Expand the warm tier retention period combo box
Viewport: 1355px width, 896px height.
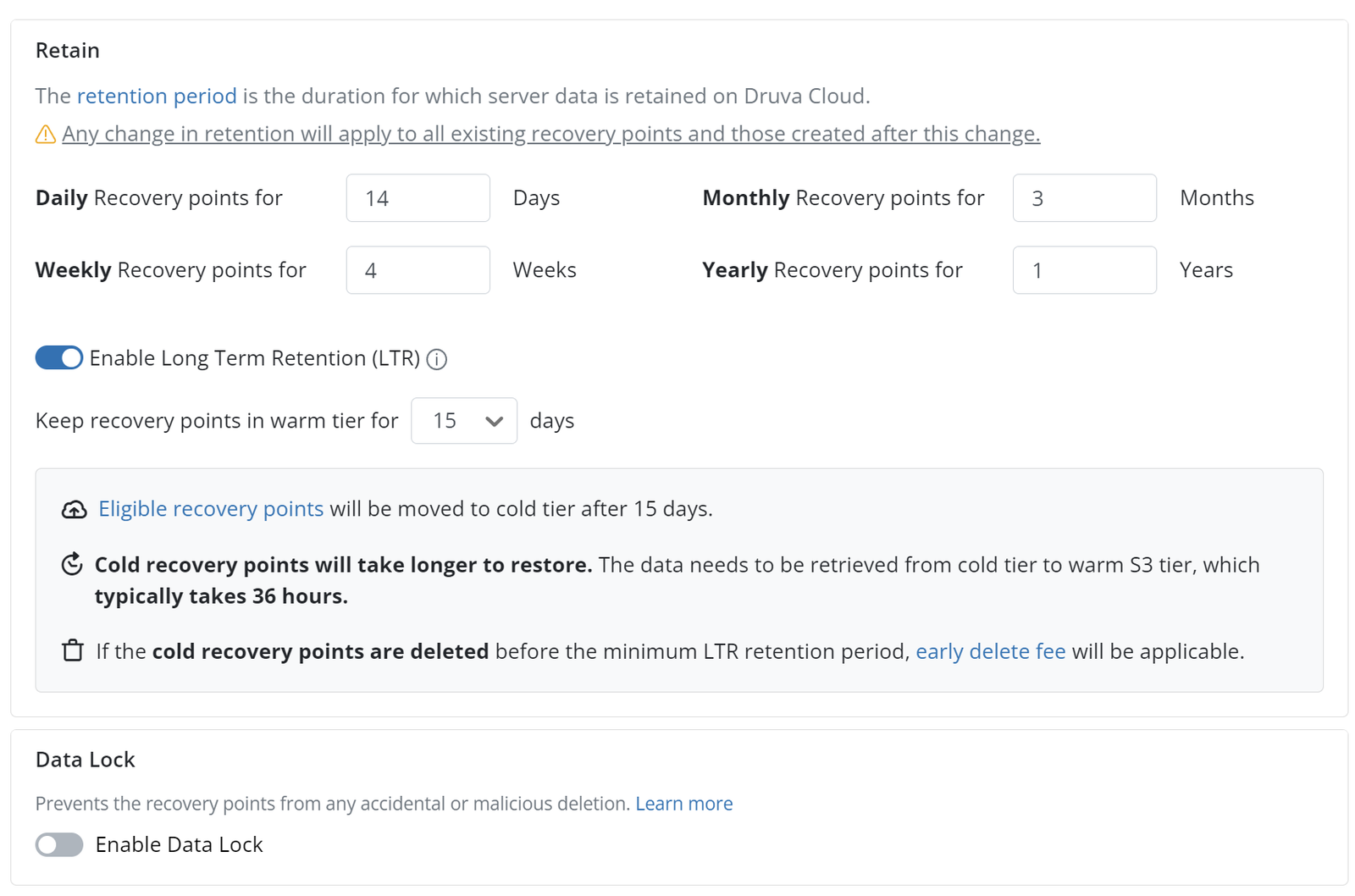464,420
